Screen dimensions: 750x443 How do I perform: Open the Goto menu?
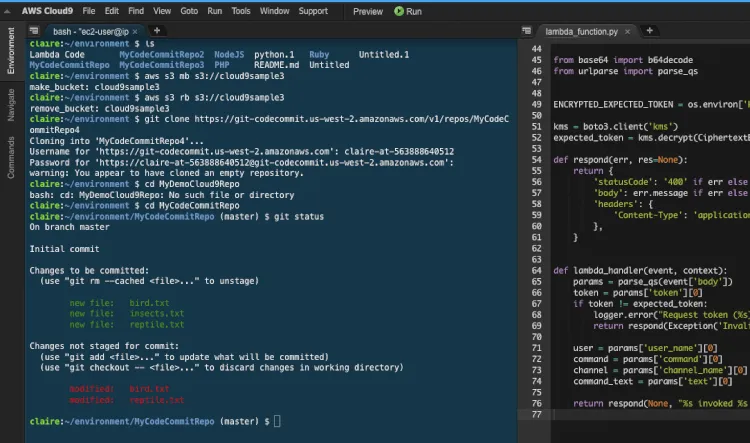point(189,11)
